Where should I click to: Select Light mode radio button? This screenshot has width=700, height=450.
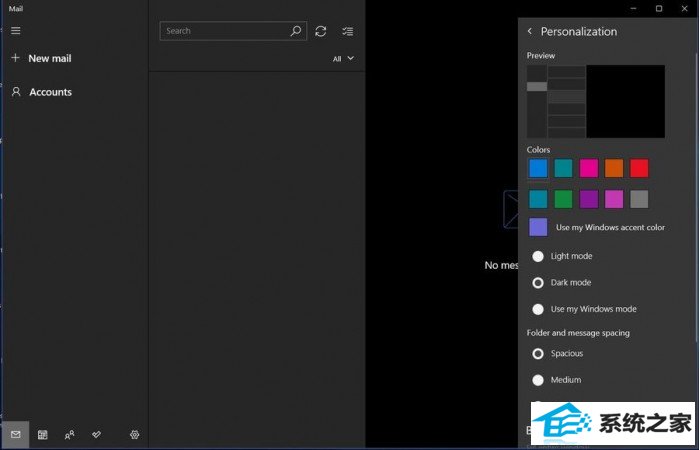pos(538,256)
